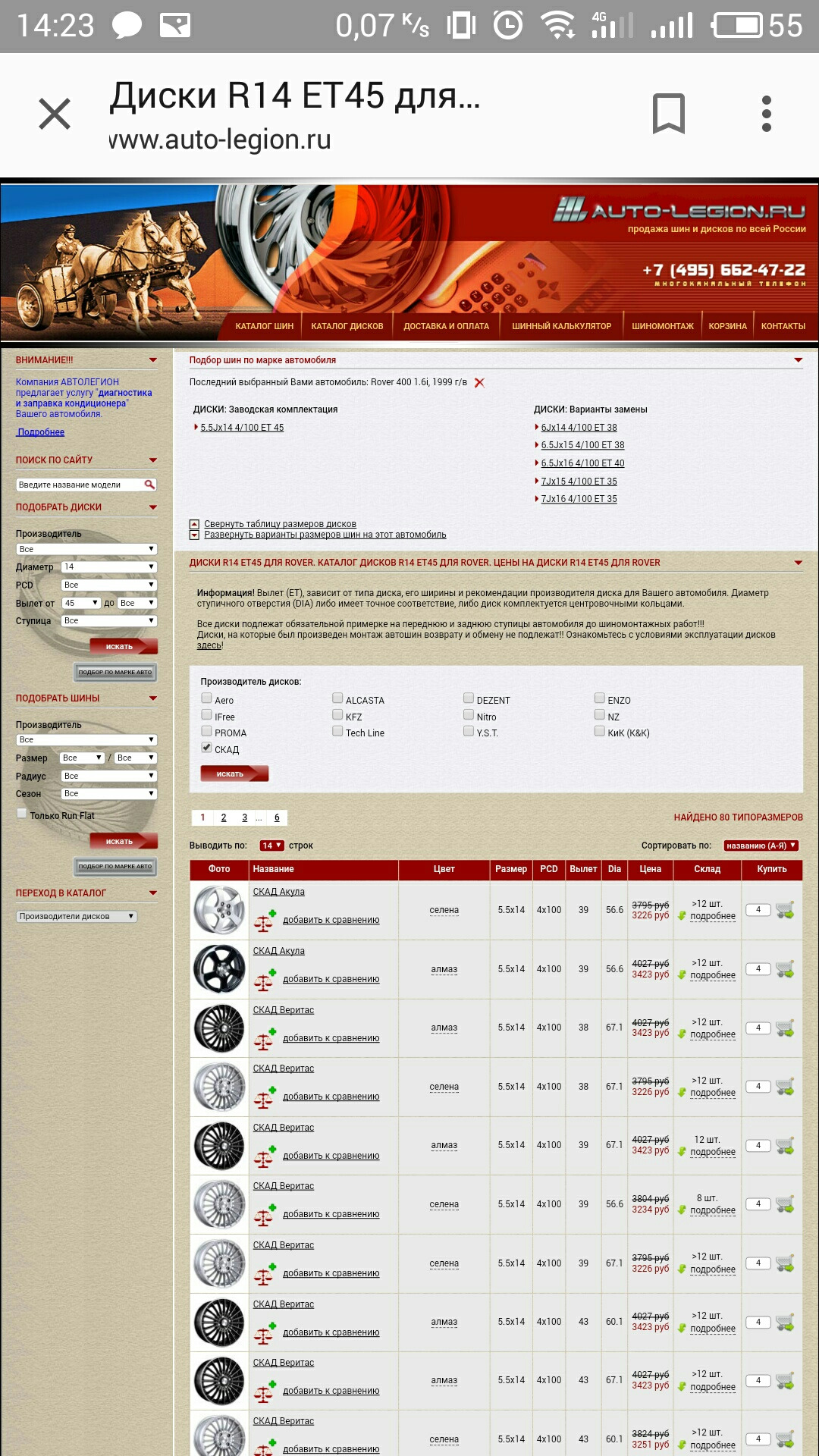Open КОРЗИНА menu item
This screenshot has height=1456, width=819.
pos(727,326)
